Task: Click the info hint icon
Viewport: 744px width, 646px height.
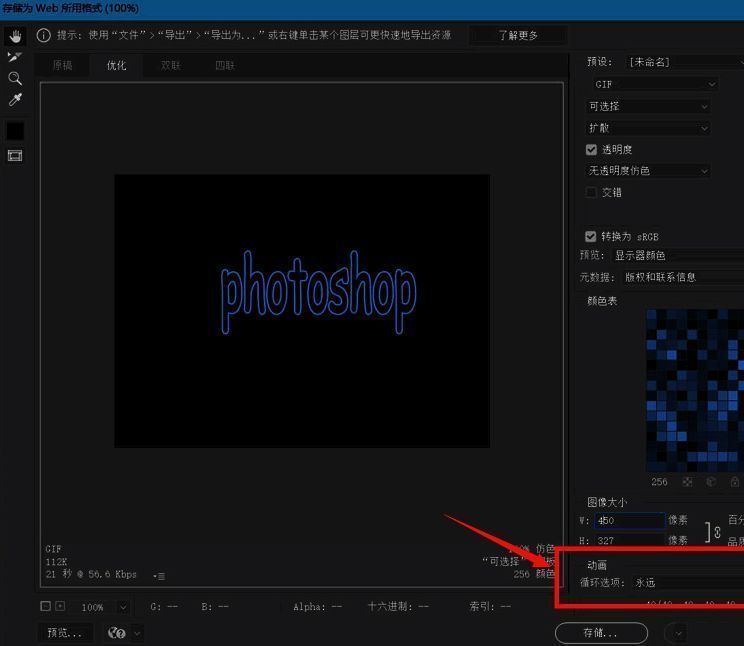Action: (x=44, y=36)
